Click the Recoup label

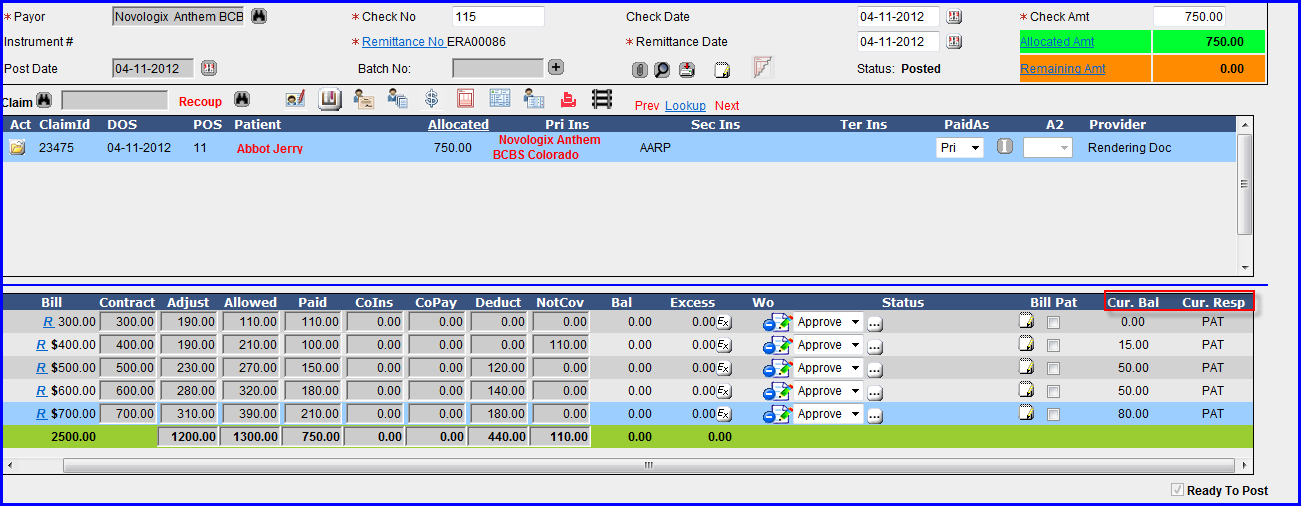point(200,102)
